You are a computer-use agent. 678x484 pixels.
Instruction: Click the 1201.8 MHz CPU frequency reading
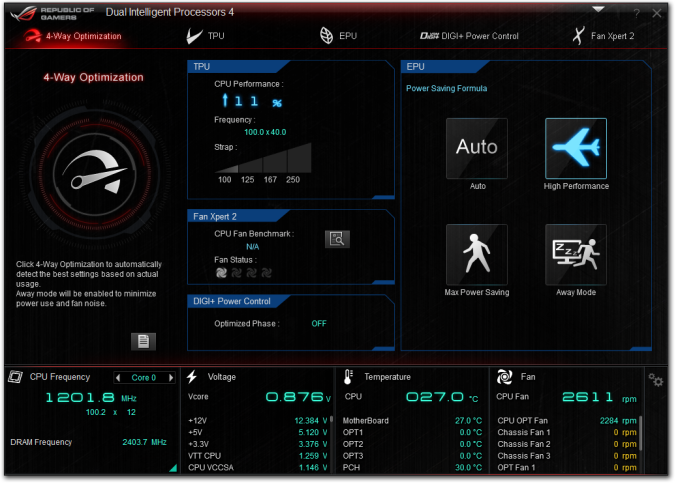(91, 397)
